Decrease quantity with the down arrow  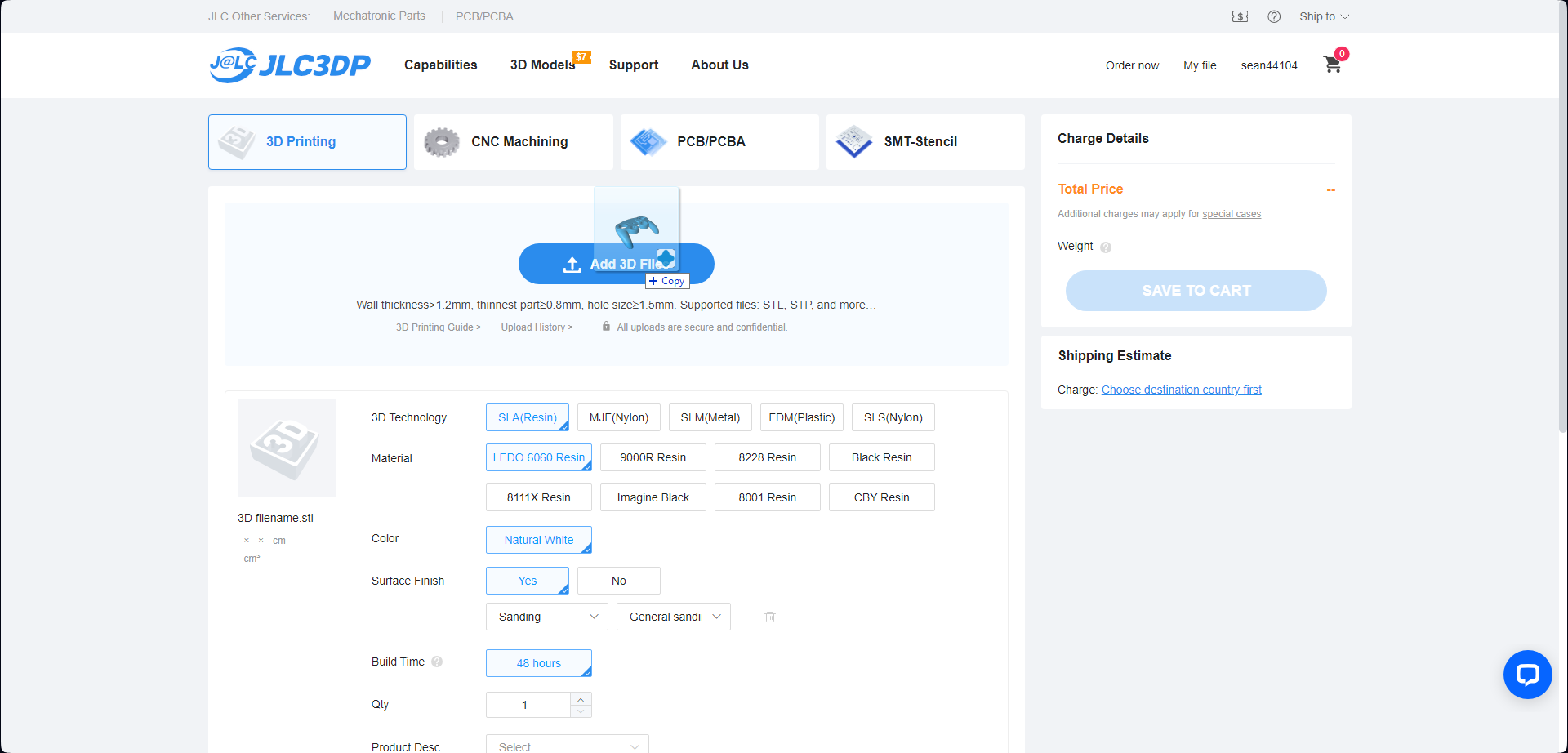point(581,711)
